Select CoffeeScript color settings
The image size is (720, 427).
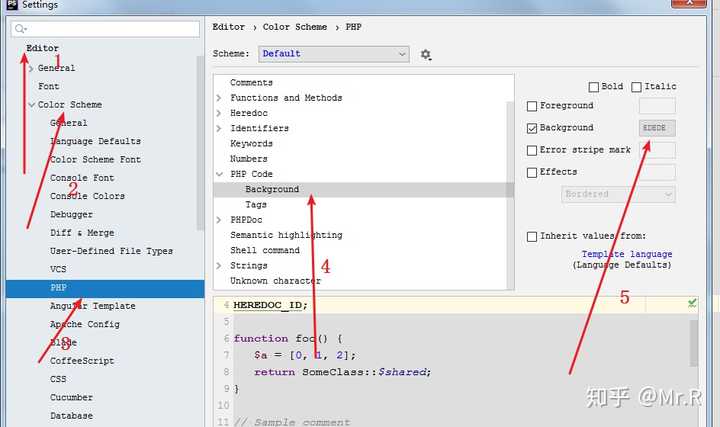click(x=82, y=361)
